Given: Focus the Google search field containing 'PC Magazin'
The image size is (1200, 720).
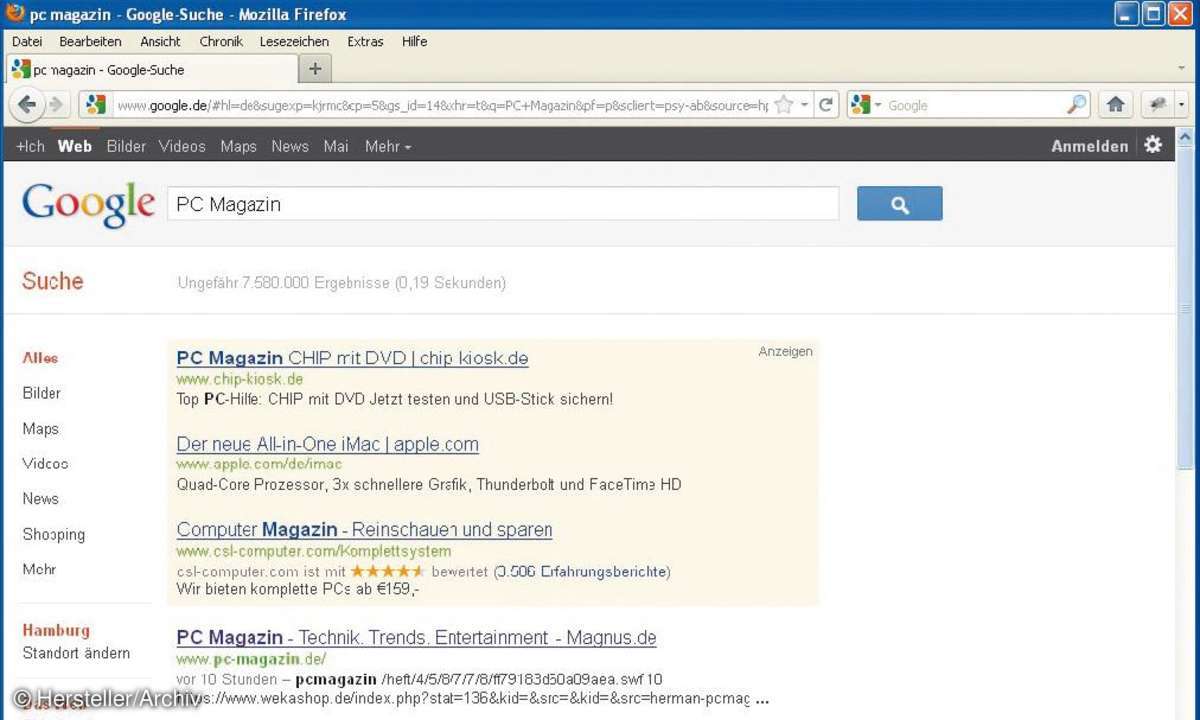Looking at the screenshot, I should [503, 204].
